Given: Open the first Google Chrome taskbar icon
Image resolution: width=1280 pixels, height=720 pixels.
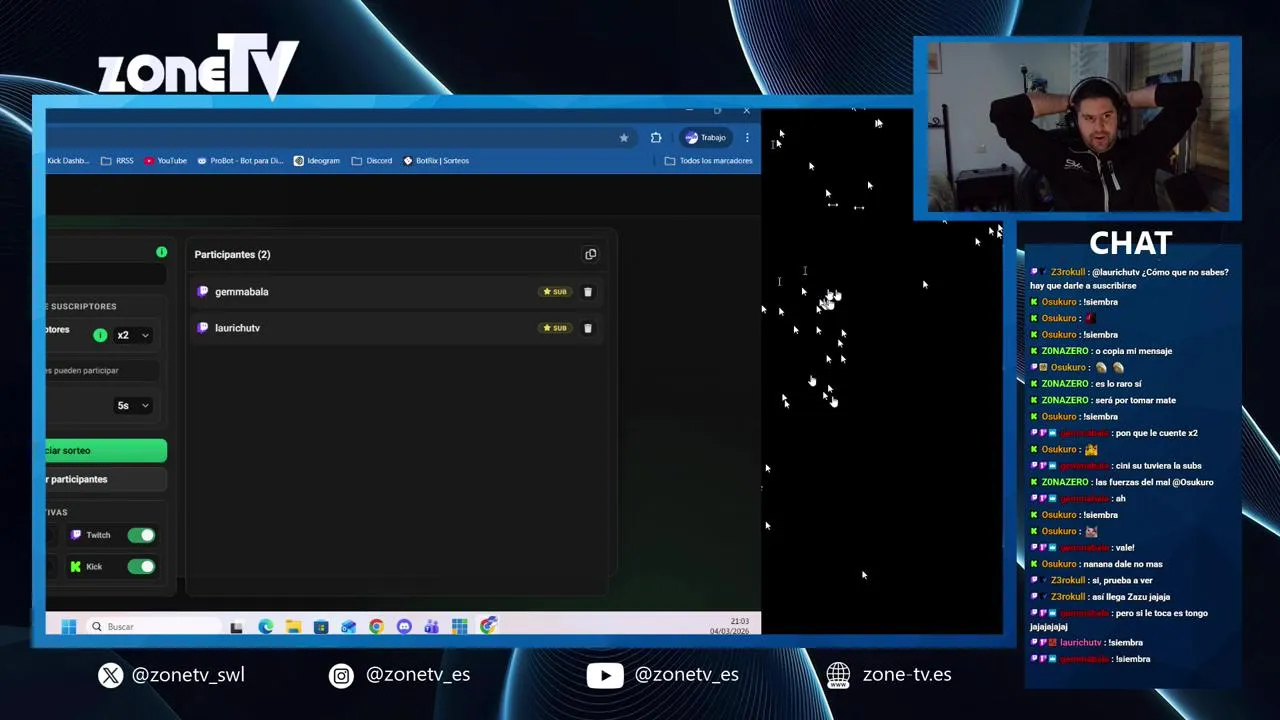Looking at the screenshot, I should click(x=376, y=627).
